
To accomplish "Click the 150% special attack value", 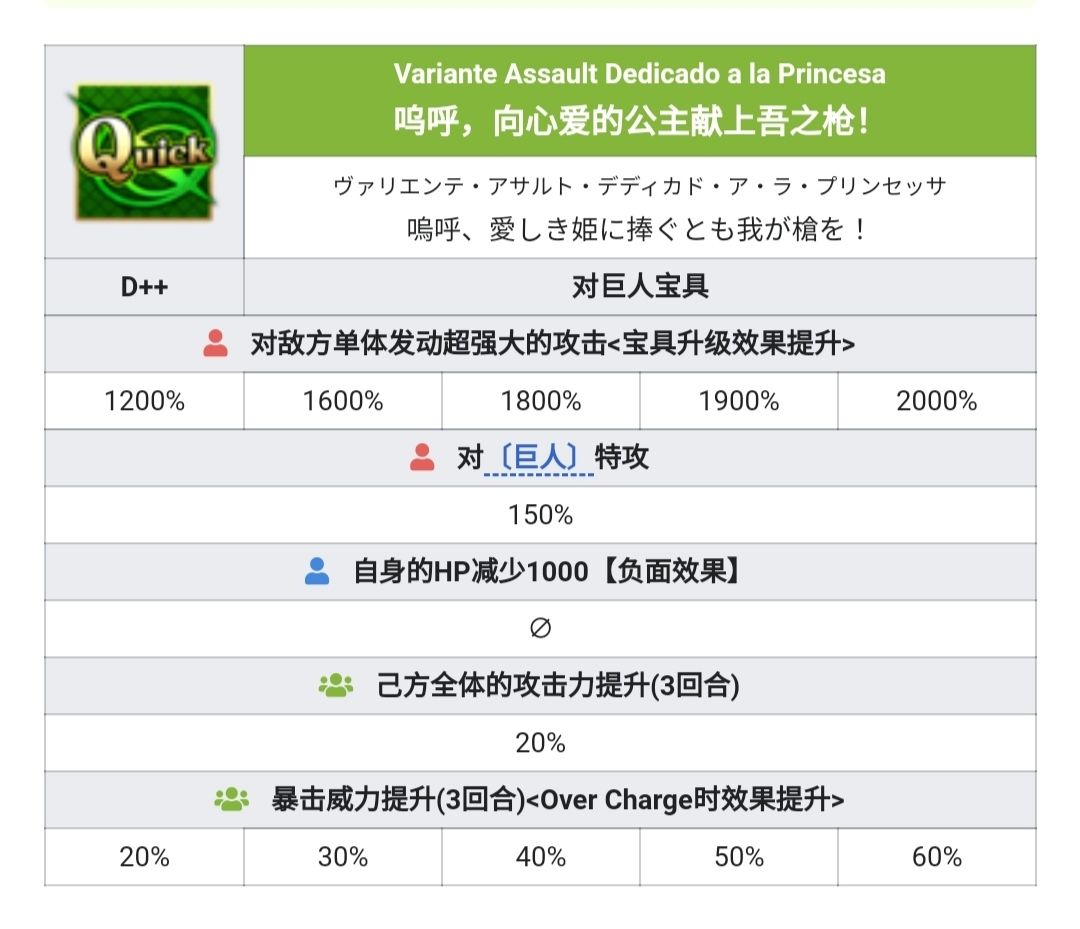I will (540, 515).
